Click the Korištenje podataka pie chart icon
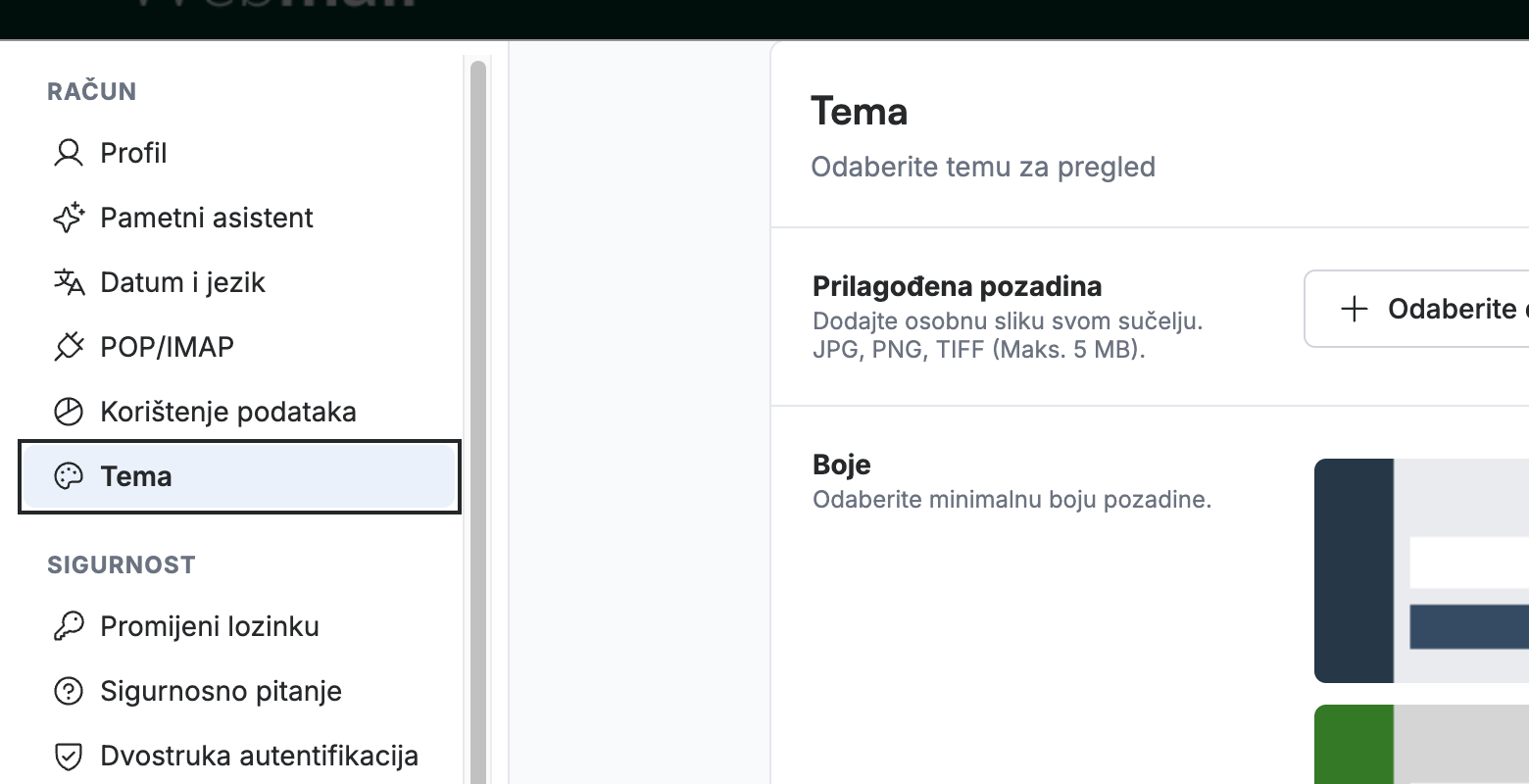The height and width of the screenshot is (784, 1529). pos(69,412)
